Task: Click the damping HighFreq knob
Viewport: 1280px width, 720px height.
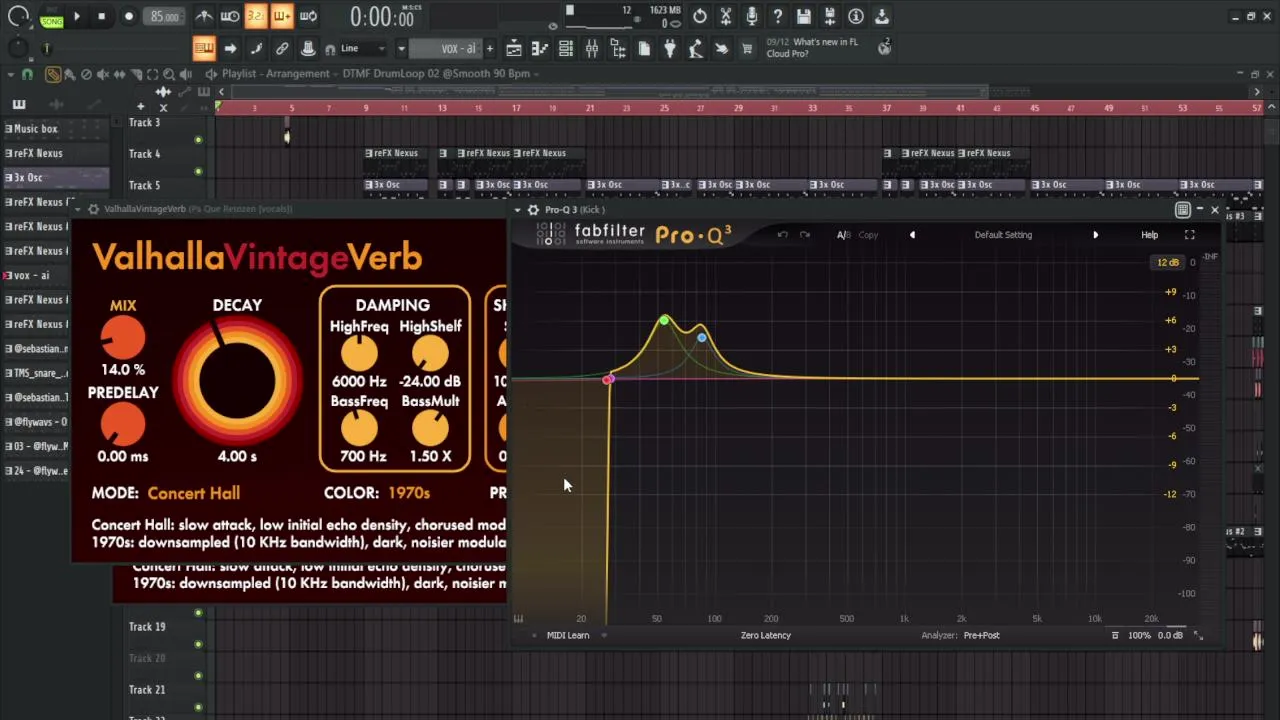Action: tap(359, 353)
